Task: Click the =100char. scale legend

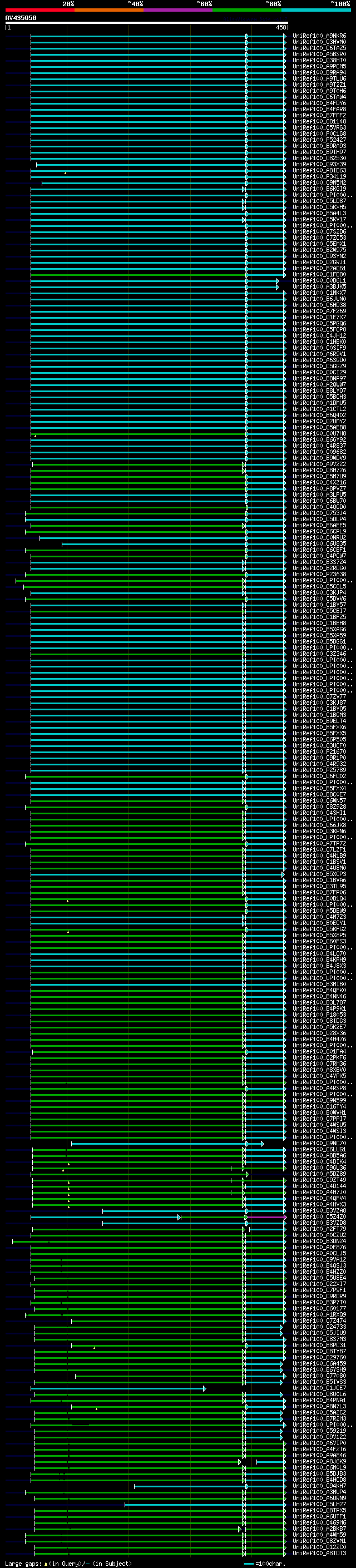Action: point(264,1563)
